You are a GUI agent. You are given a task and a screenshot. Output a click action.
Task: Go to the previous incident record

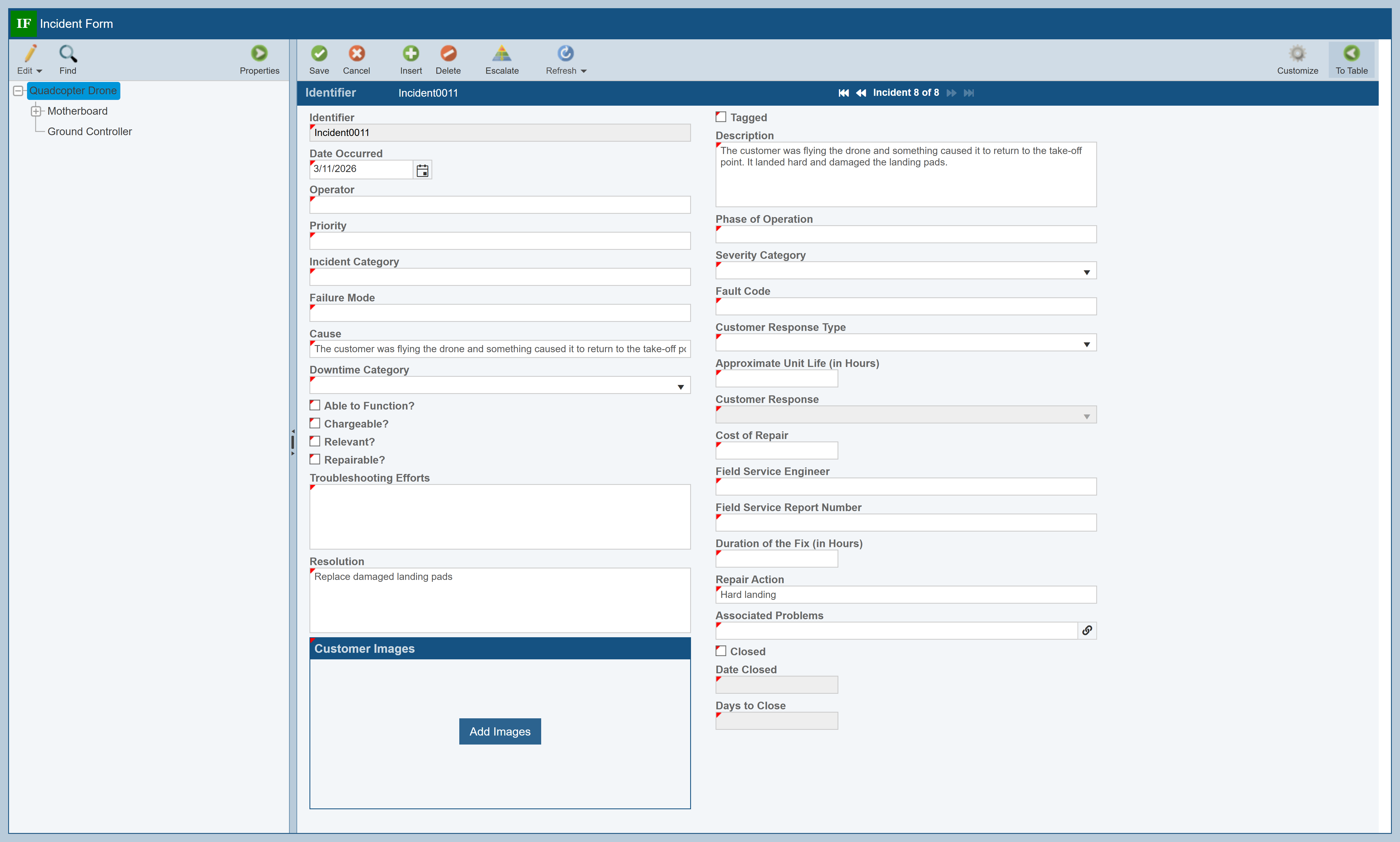point(861,93)
